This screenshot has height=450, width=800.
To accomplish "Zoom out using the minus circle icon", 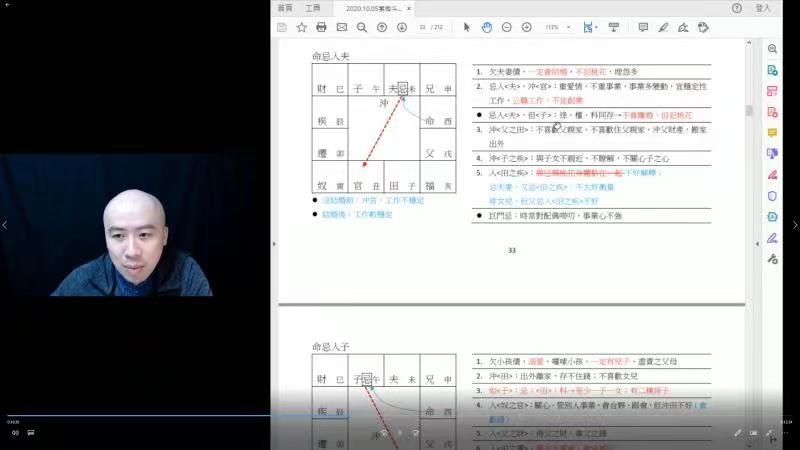I will [x=507, y=28].
